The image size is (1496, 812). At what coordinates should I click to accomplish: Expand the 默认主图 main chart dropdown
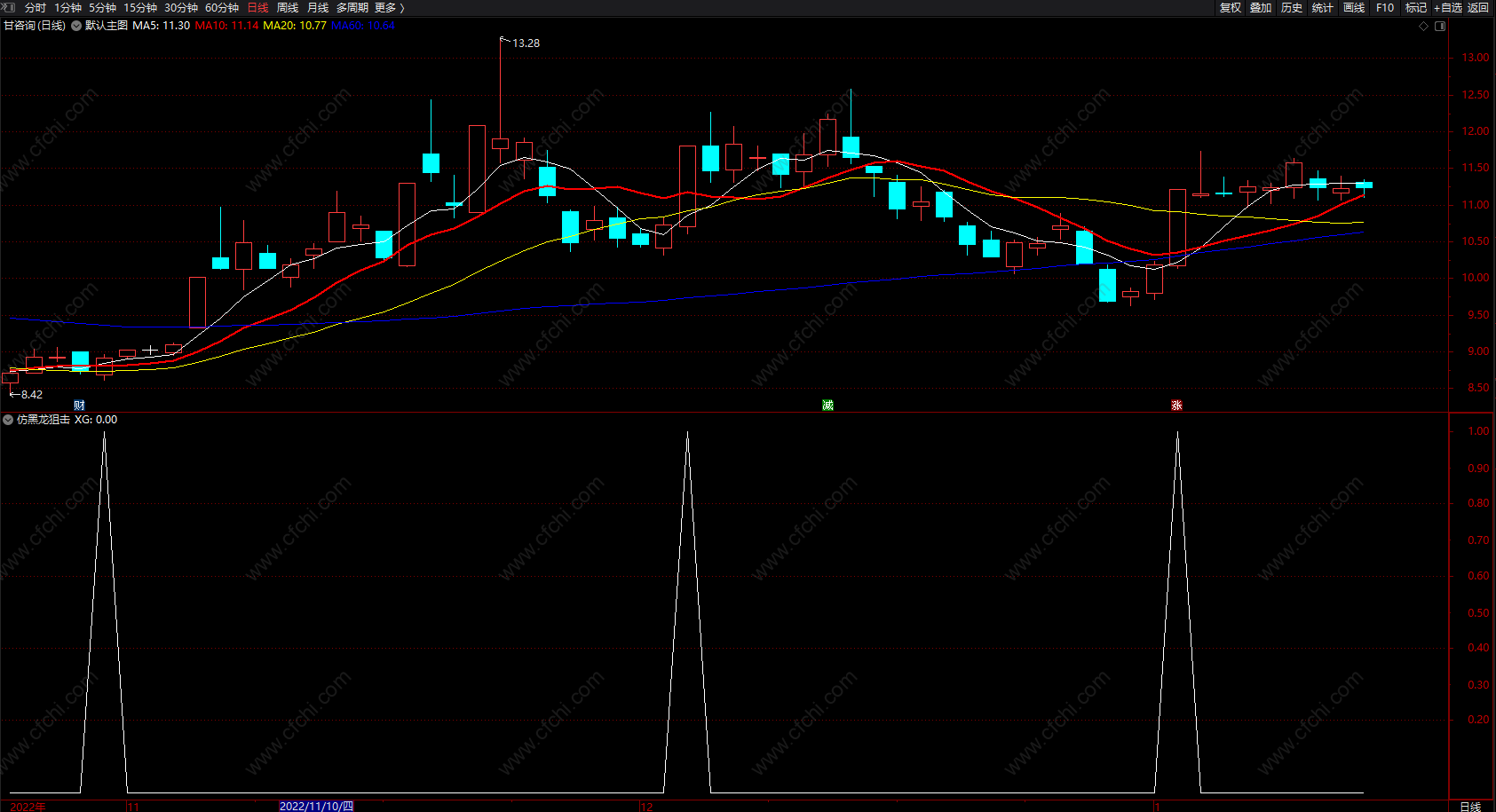[x=76, y=26]
